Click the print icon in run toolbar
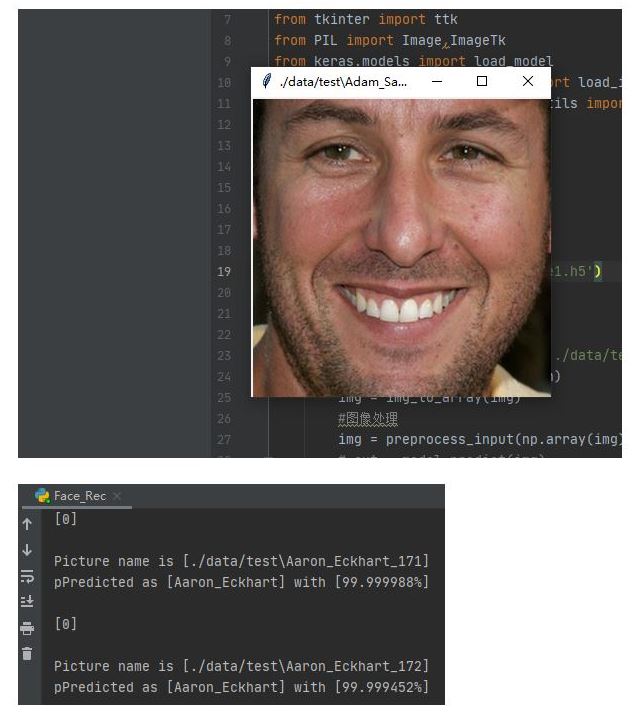The width and height of the screenshot is (637, 719). 27,628
